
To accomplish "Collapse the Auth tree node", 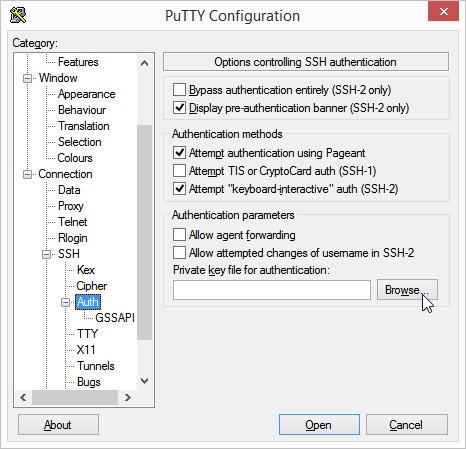I will point(66,302).
